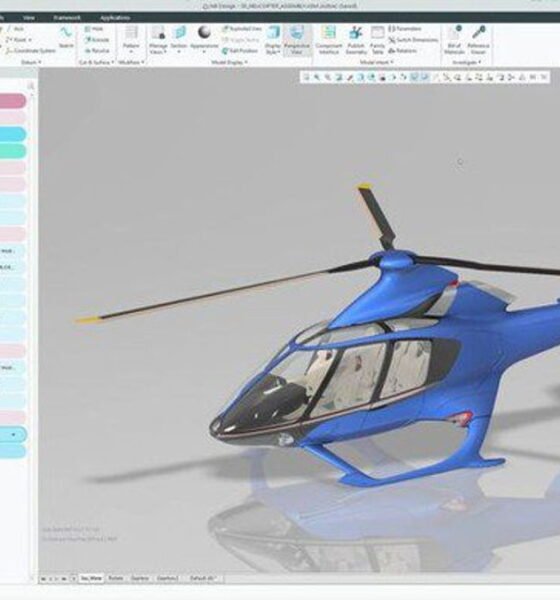Create a Coordinate System datum
The width and height of the screenshot is (560, 600).
(x=31, y=51)
